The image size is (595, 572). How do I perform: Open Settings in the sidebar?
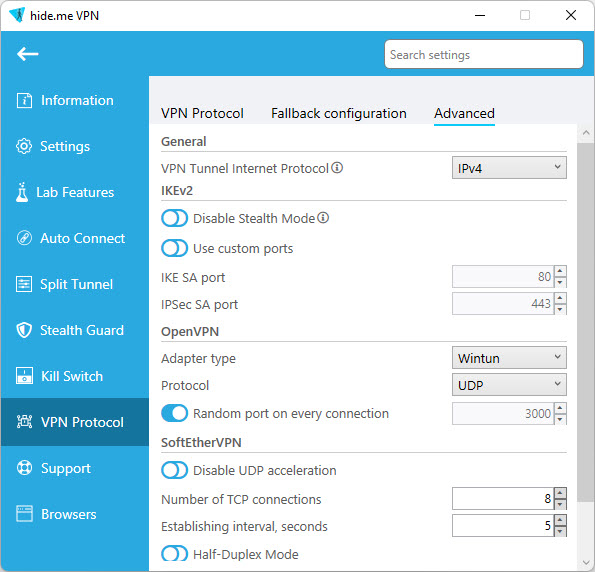coord(75,147)
